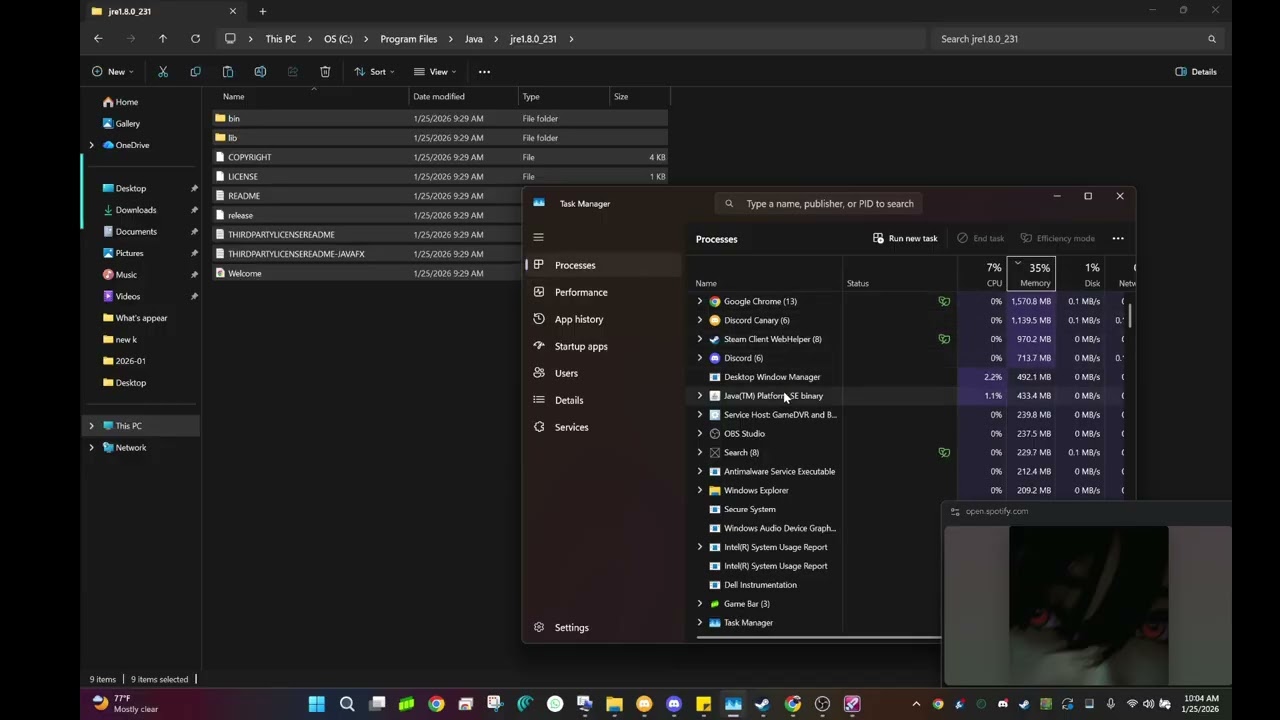Click the volume icon in system tray
Viewport: 1280px width, 720px height.
point(1148,704)
